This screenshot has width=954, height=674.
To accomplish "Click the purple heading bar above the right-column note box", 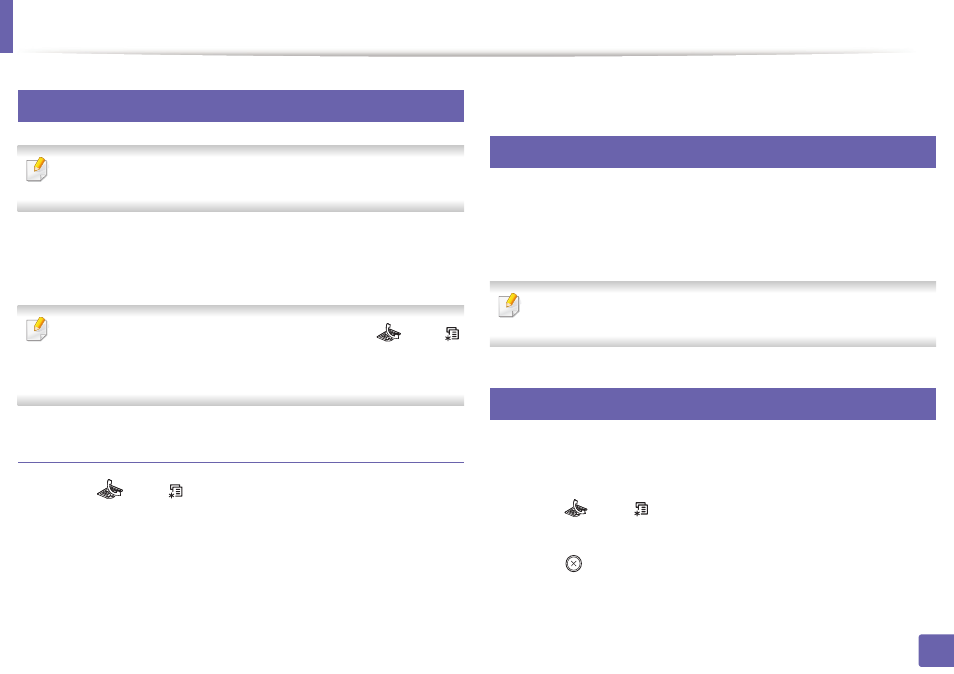I will point(712,151).
